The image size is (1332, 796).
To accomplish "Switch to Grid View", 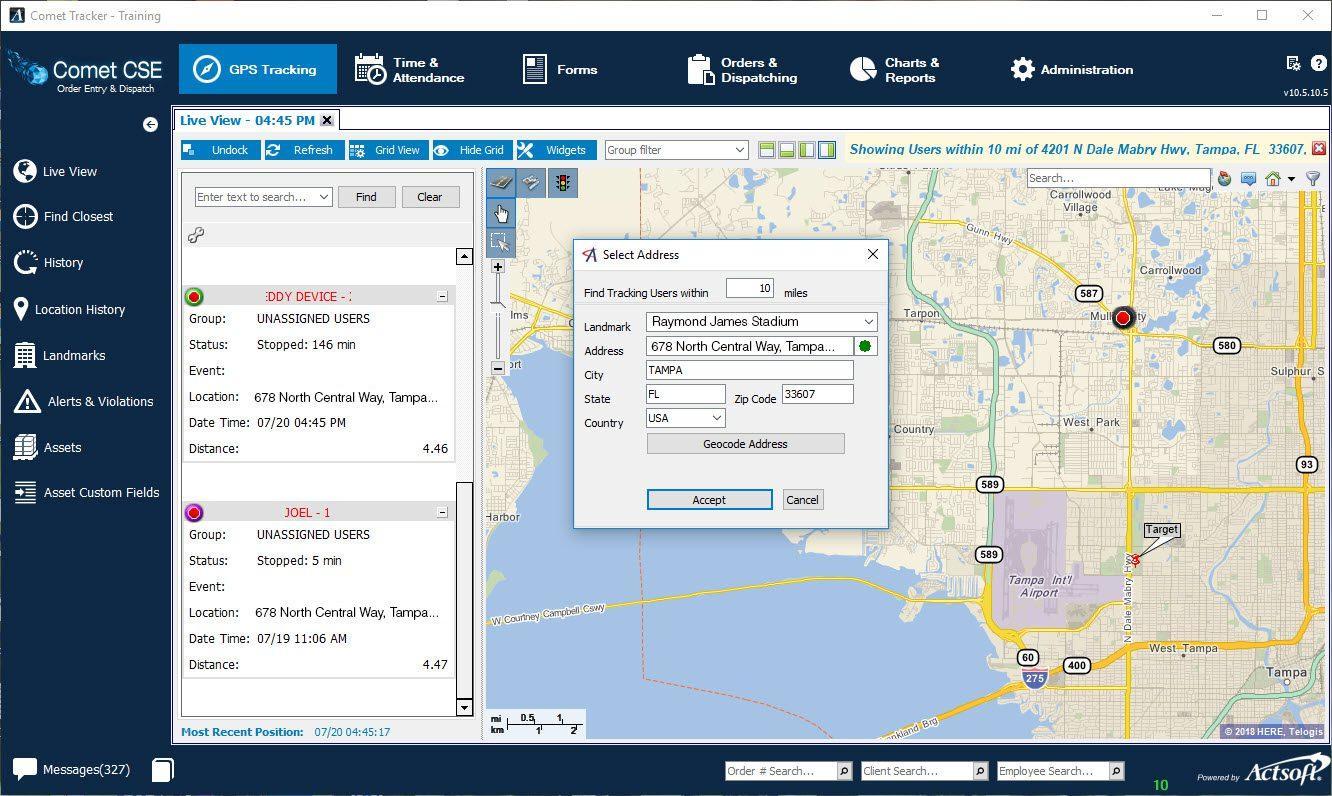I will (388, 150).
